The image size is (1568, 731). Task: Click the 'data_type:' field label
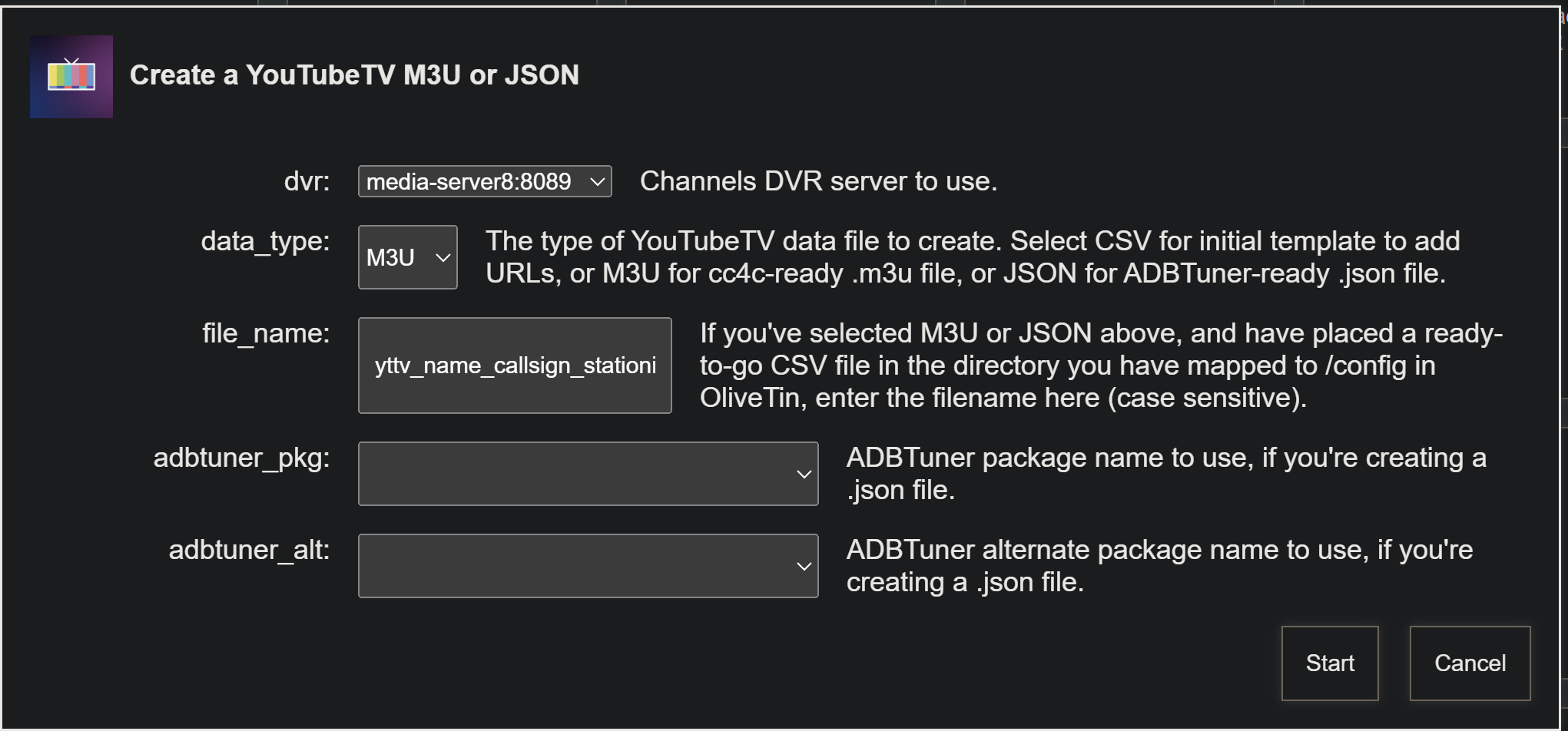pos(265,241)
